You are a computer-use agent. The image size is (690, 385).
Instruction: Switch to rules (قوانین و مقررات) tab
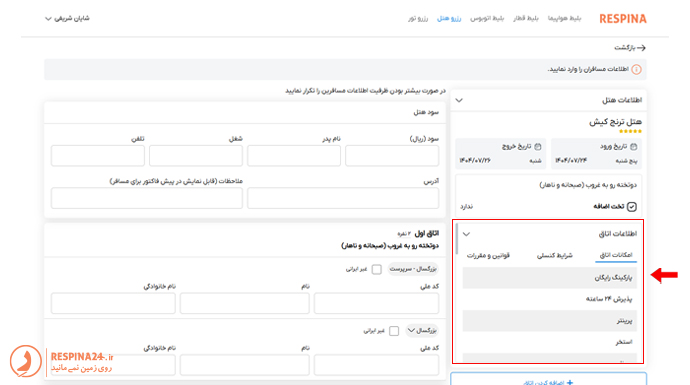click(x=488, y=256)
